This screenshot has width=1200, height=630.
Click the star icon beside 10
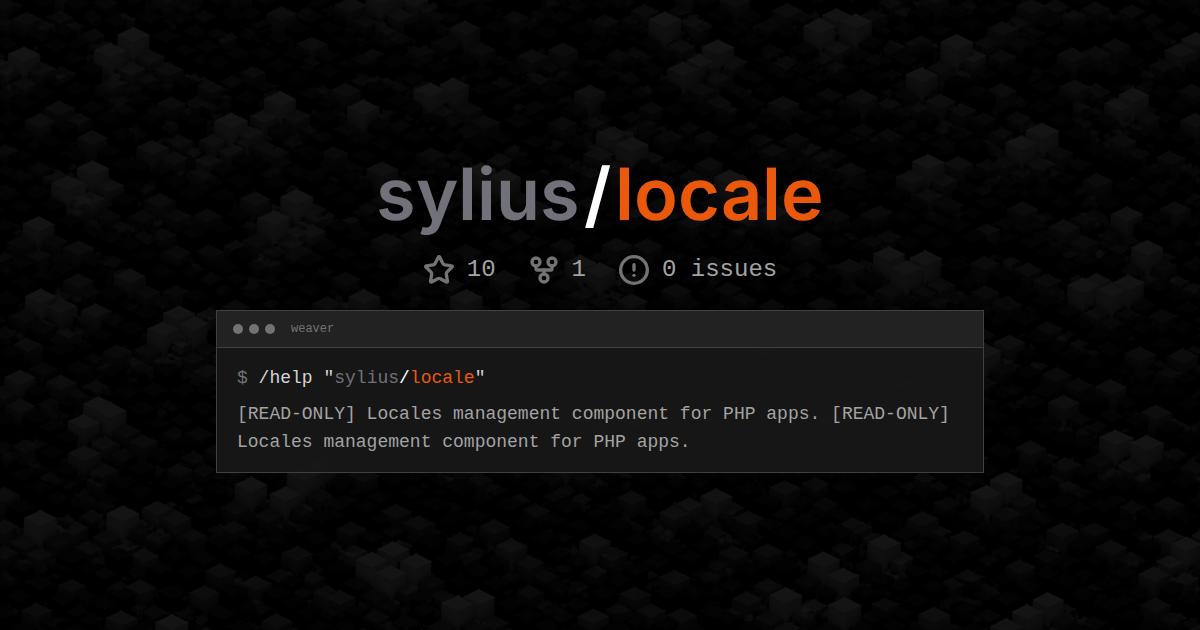439,269
